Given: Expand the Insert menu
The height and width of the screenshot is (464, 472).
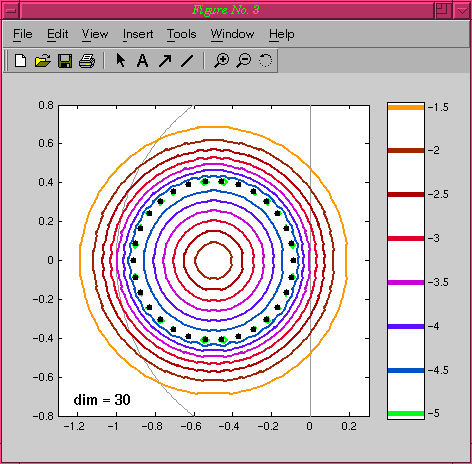Looking at the screenshot, I should tap(138, 34).
